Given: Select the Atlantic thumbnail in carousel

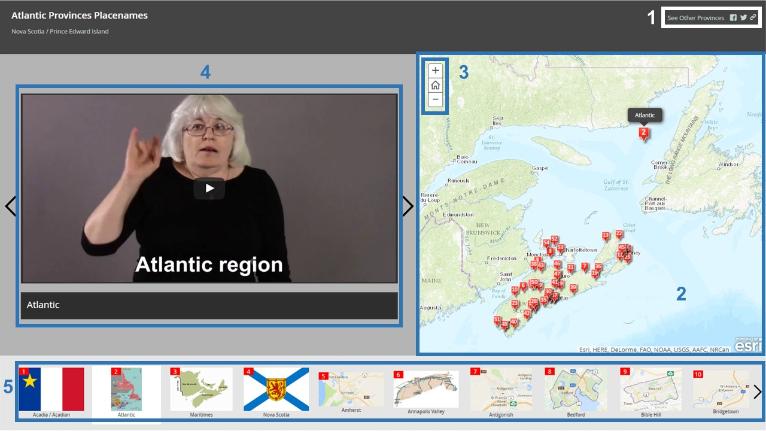Looking at the screenshot, I should (127, 392).
